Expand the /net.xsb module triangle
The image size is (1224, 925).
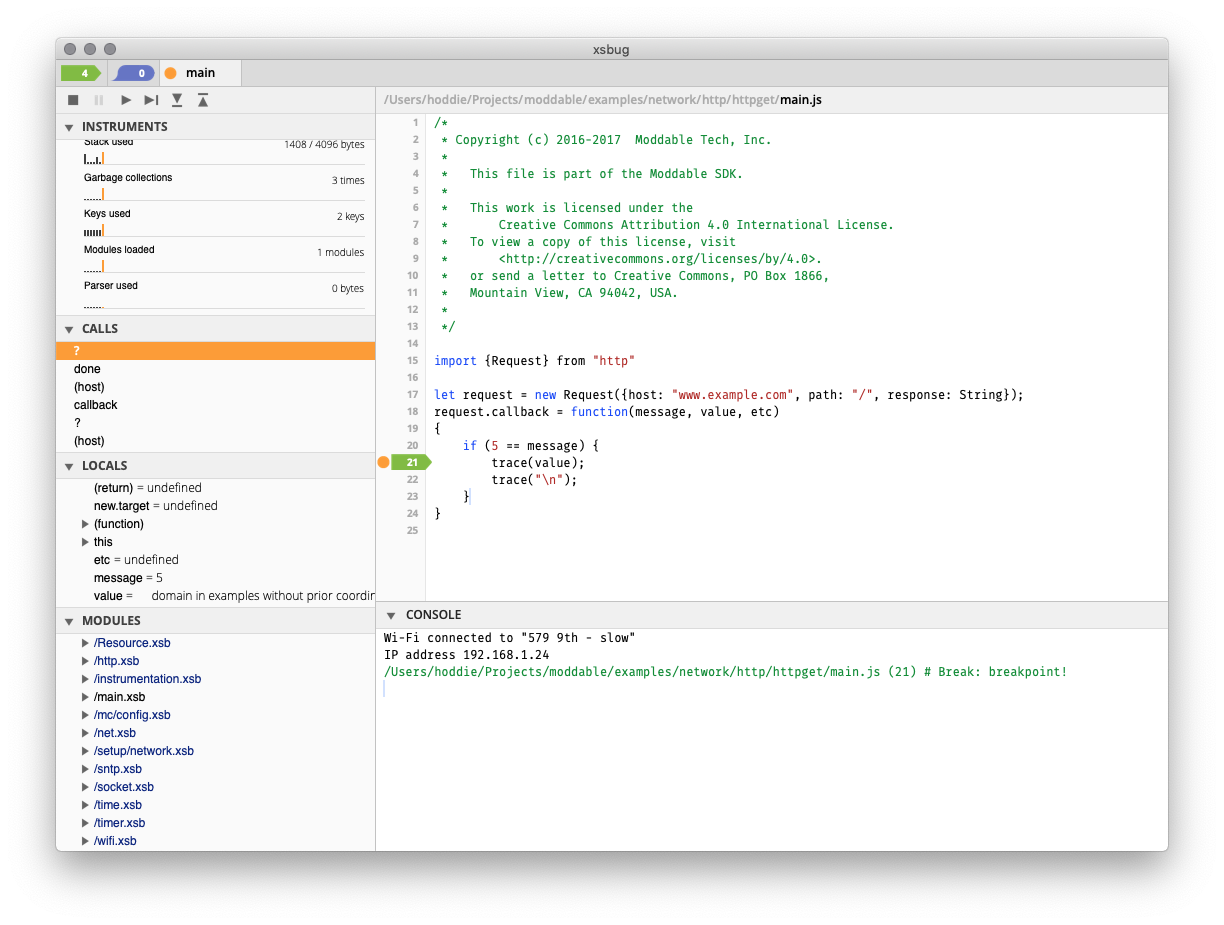click(x=85, y=733)
